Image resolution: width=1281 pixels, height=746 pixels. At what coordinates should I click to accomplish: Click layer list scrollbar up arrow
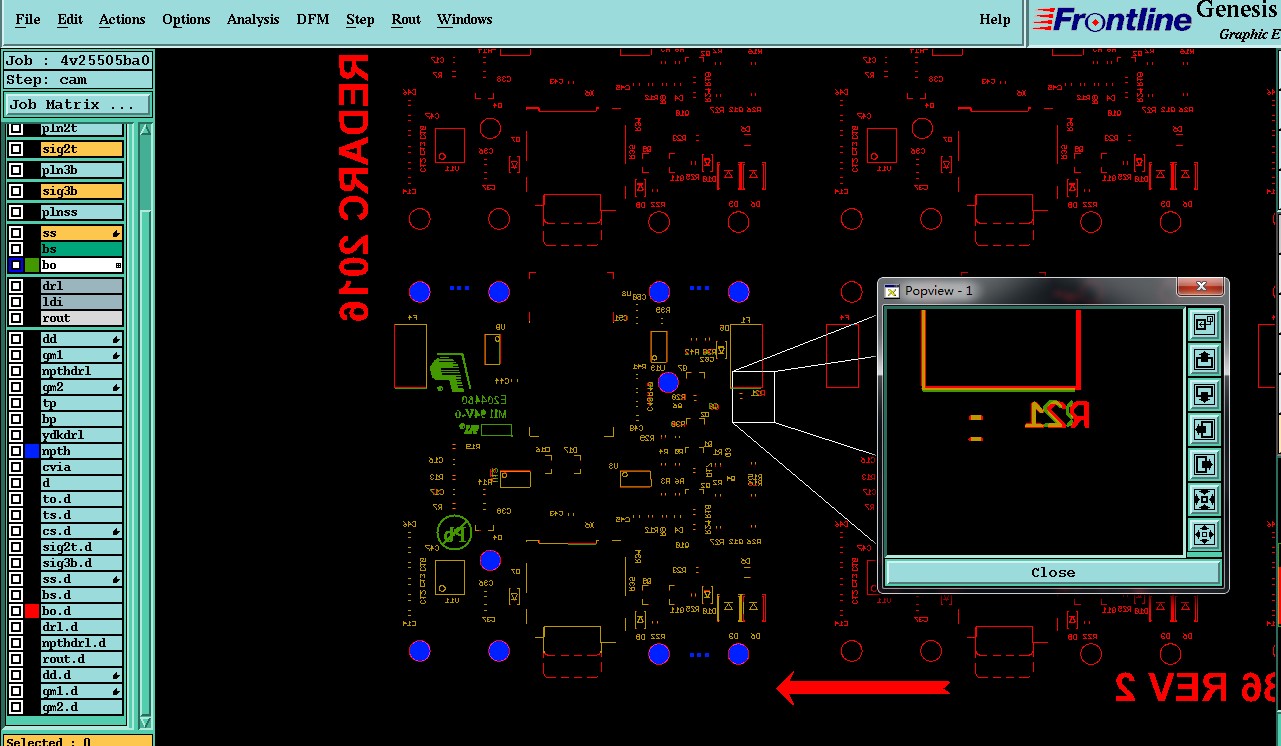(x=145, y=130)
